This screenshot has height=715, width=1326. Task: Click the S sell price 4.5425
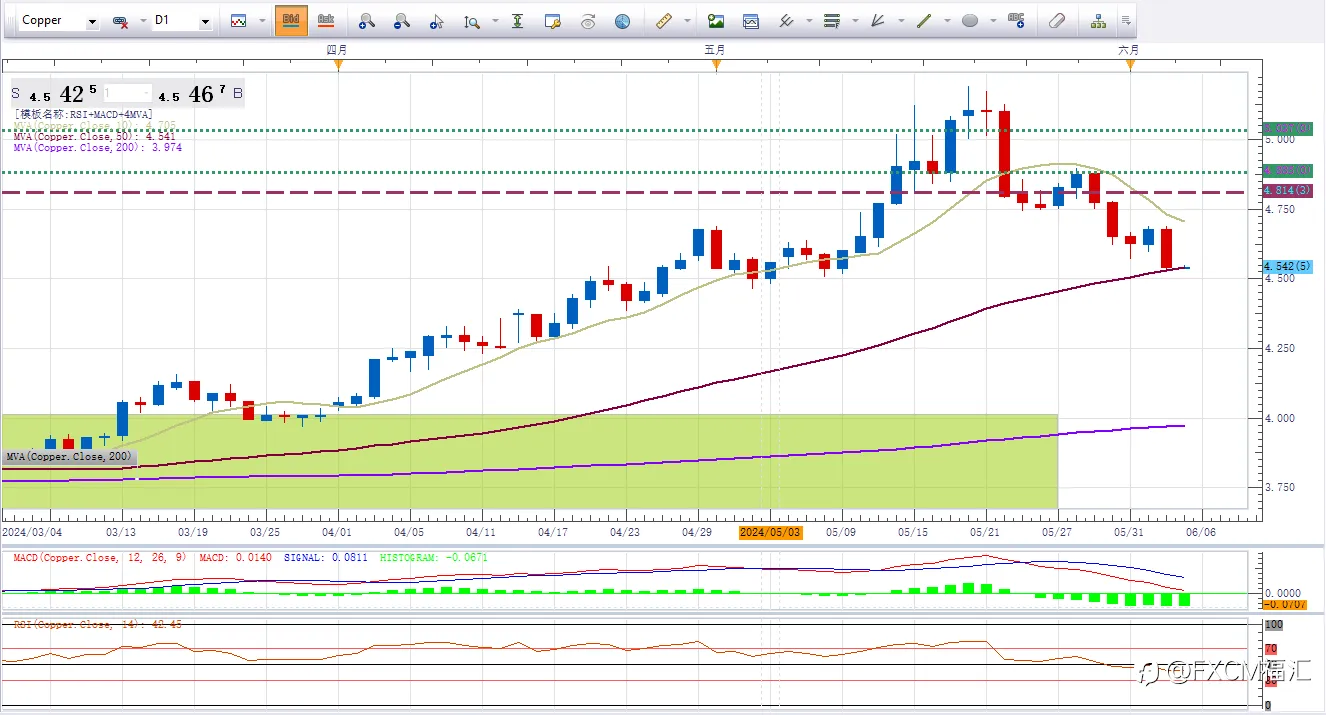(x=57, y=94)
